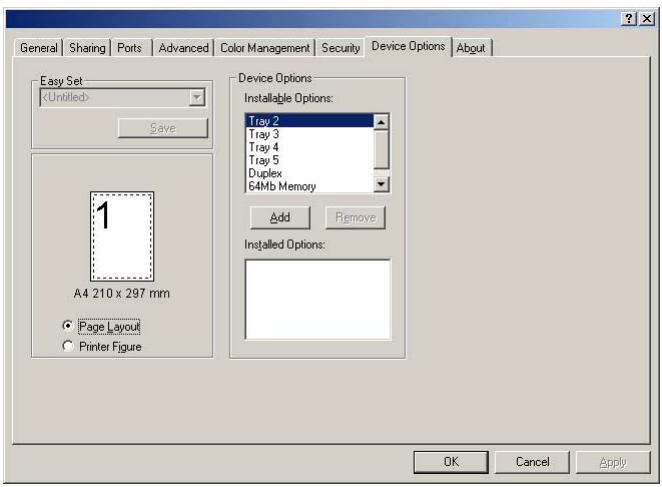Go to the Advanced tab
This screenshot has height=487, width=662.
coord(183,48)
